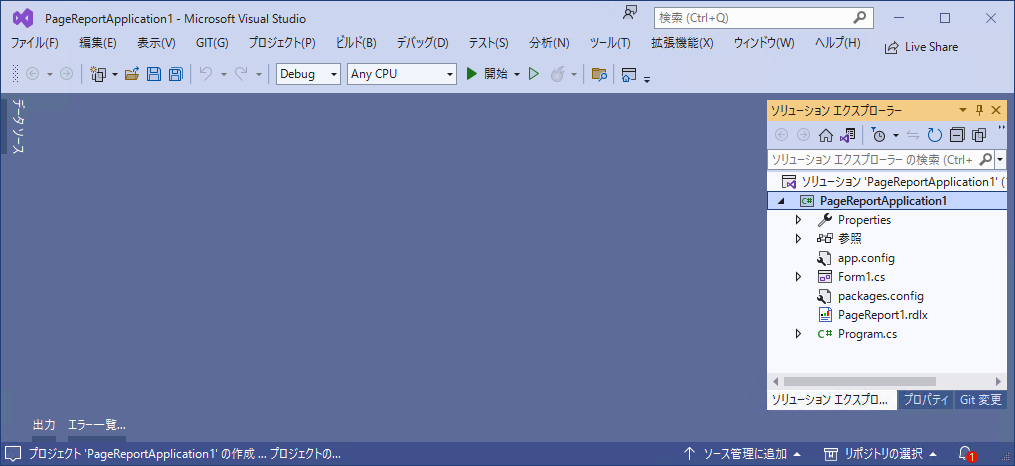Open Solution Explorer search options dropdown
Screen dimensions: 1015x466
point(1001,159)
